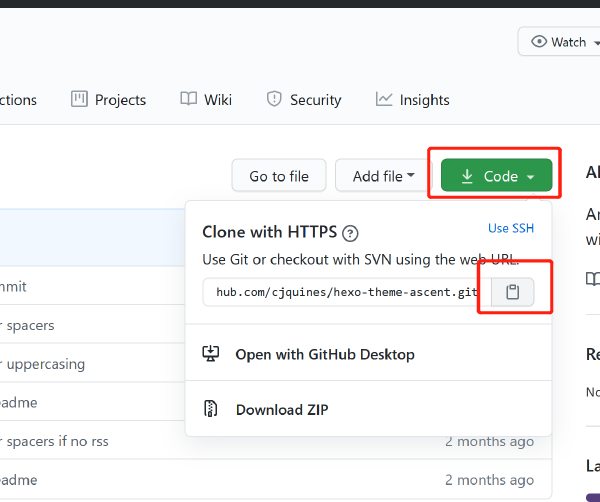The width and height of the screenshot is (600, 502).
Task: Click the 'spacers if no rss' commit message
Action: (54, 441)
